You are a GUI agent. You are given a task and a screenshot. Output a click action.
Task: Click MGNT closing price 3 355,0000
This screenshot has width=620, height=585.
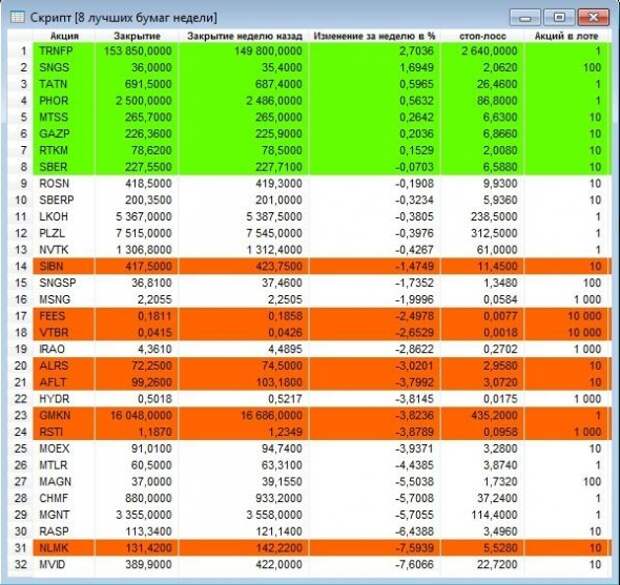pyautogui.click(x=144, y=515)
